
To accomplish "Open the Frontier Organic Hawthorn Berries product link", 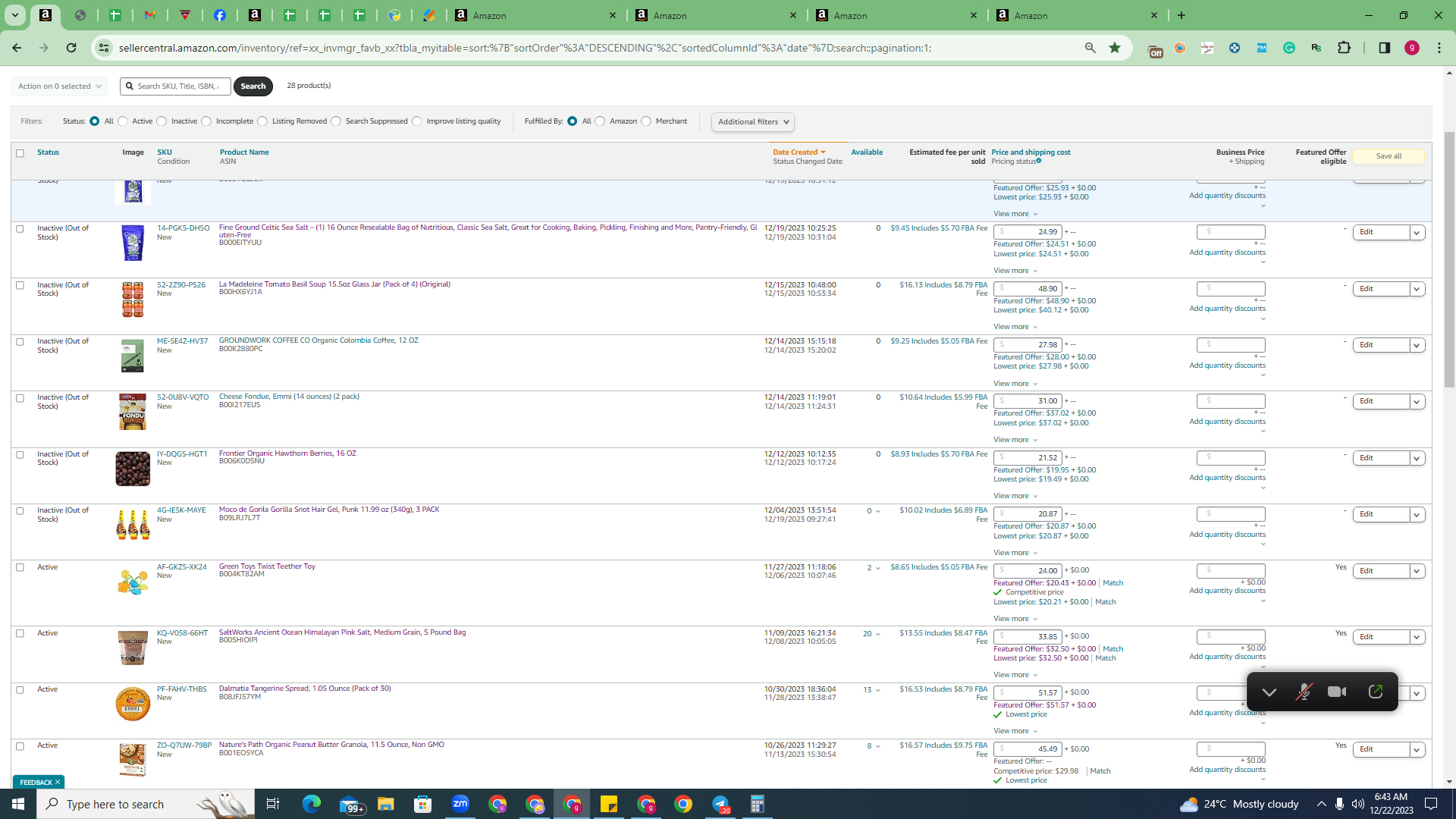I will [287, 453].
